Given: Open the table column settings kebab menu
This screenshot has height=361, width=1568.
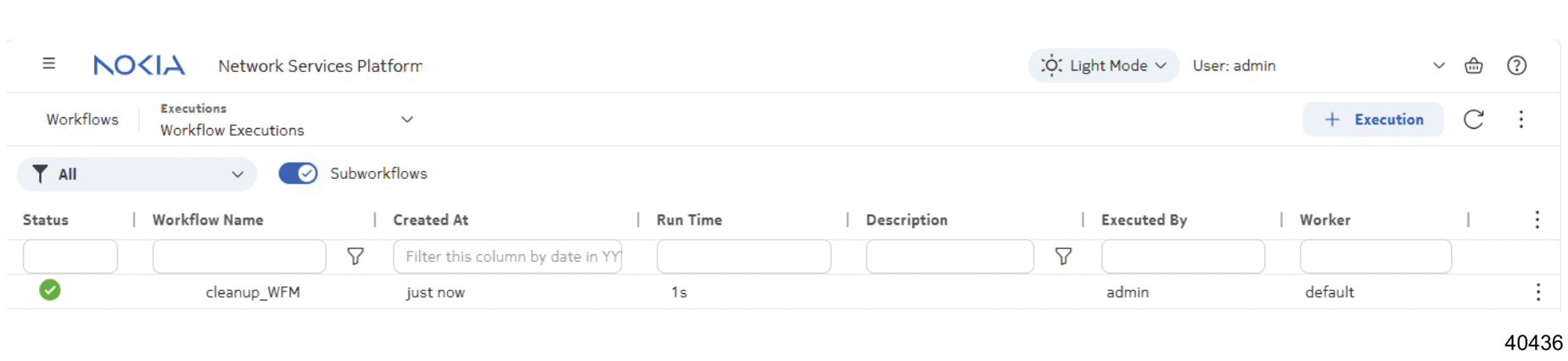Looking at the screenshot, I should [1537, 220].
